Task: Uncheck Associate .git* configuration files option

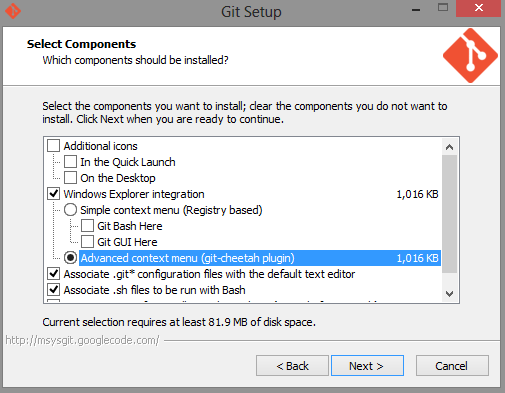Action: 53,274
